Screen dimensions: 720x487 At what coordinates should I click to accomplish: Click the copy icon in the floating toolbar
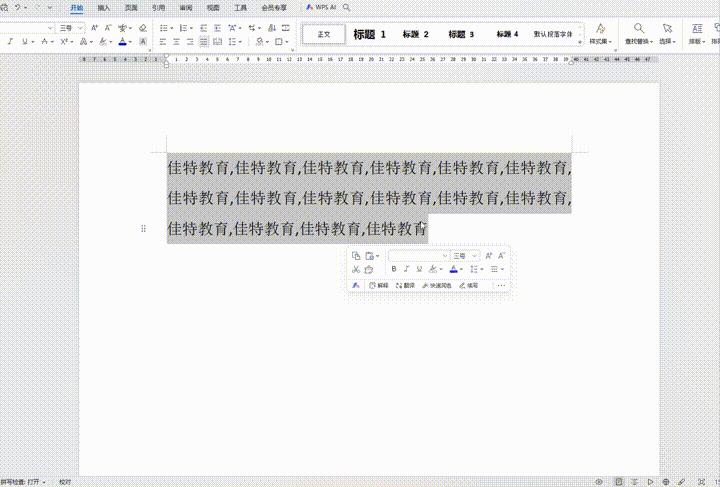[x=356, y=256]
